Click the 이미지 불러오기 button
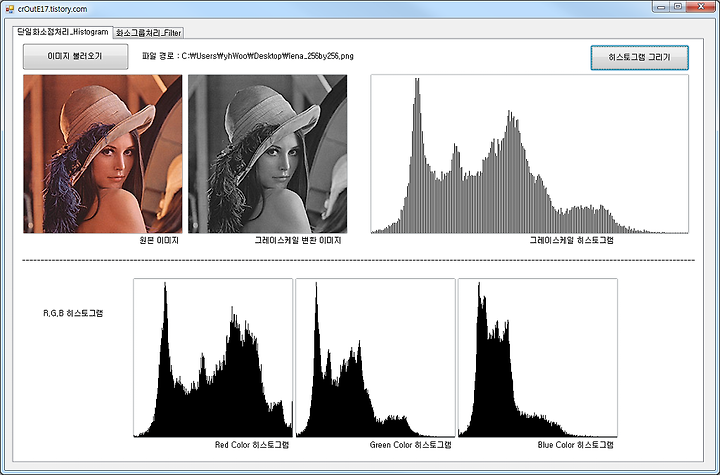This screenshot has width=720, height=475. point(75,57)
